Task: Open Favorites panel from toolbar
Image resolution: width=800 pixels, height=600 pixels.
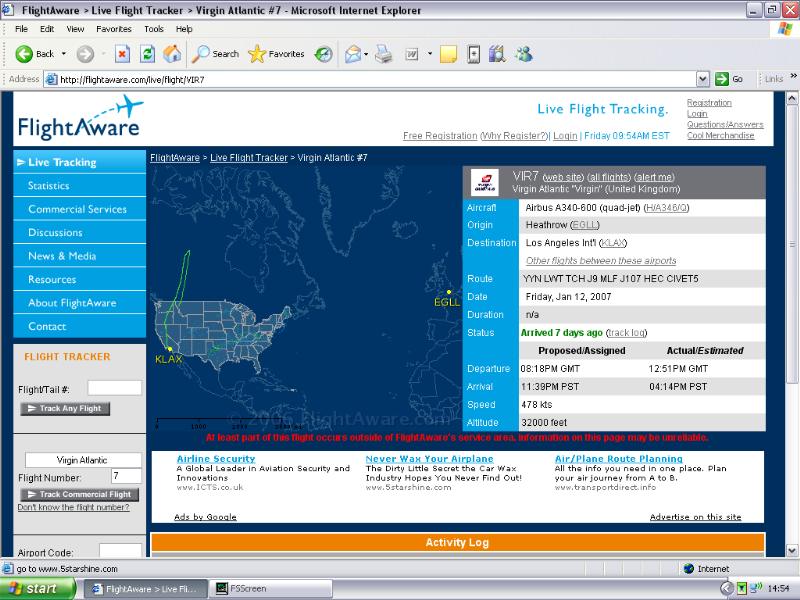Action: point(277,54)
